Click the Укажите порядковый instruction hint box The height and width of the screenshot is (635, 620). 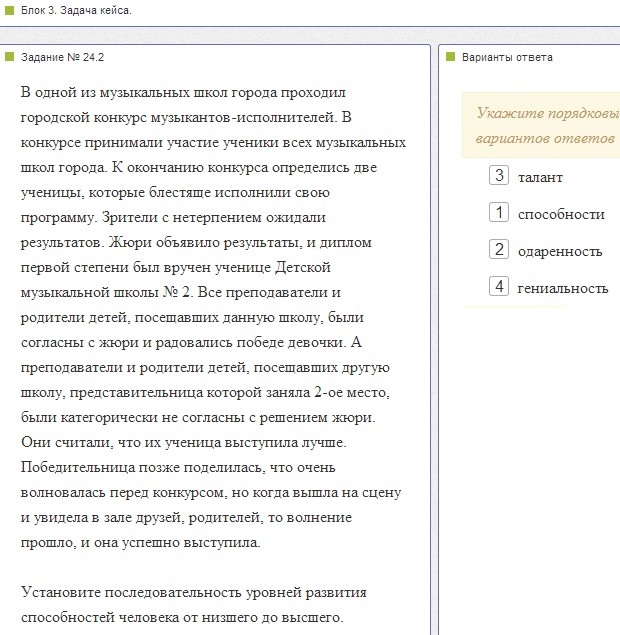541,125
